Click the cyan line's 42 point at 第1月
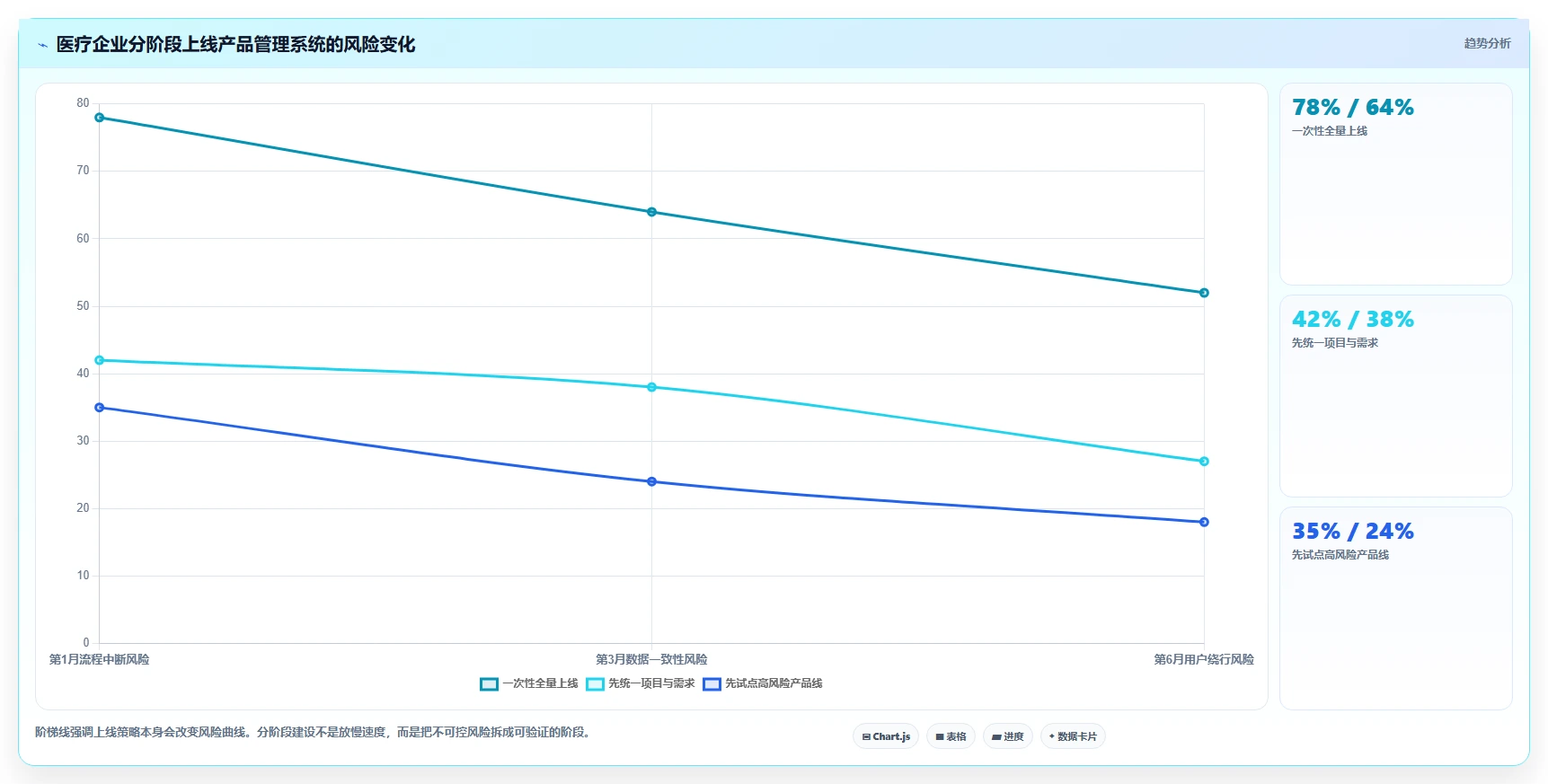 [x=100, y=360]
